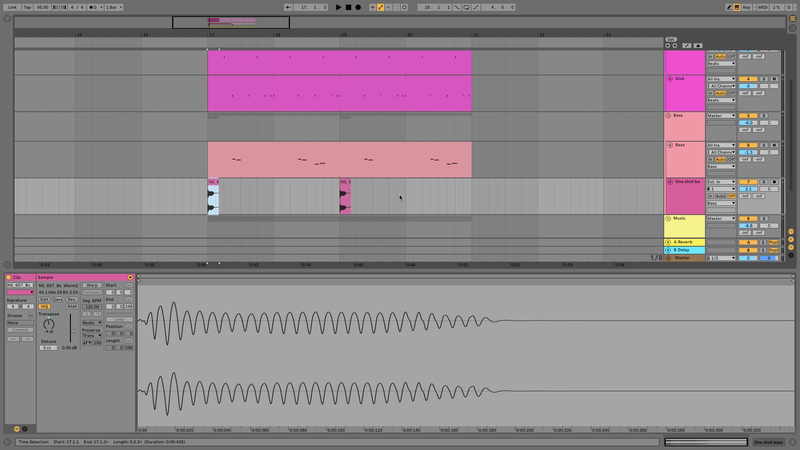Arm the Bass MIDI track numbered 6
Screen dimensions: 800x450
(x=774, y=145)
